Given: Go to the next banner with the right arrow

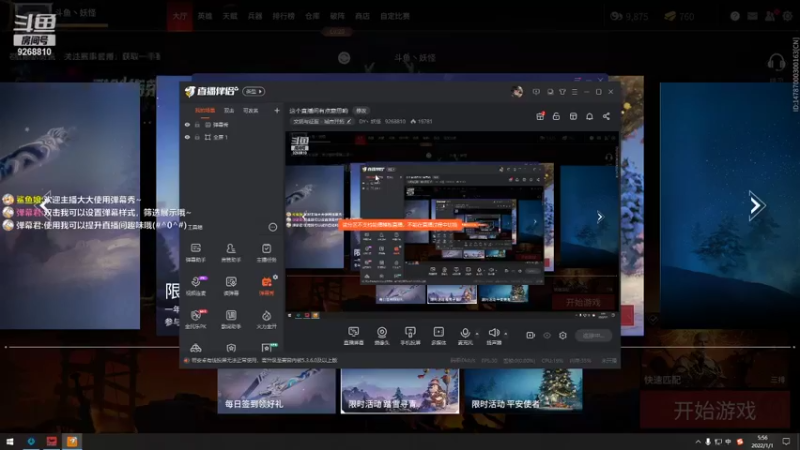Looking at the screenshot, I should click(756, 205).
